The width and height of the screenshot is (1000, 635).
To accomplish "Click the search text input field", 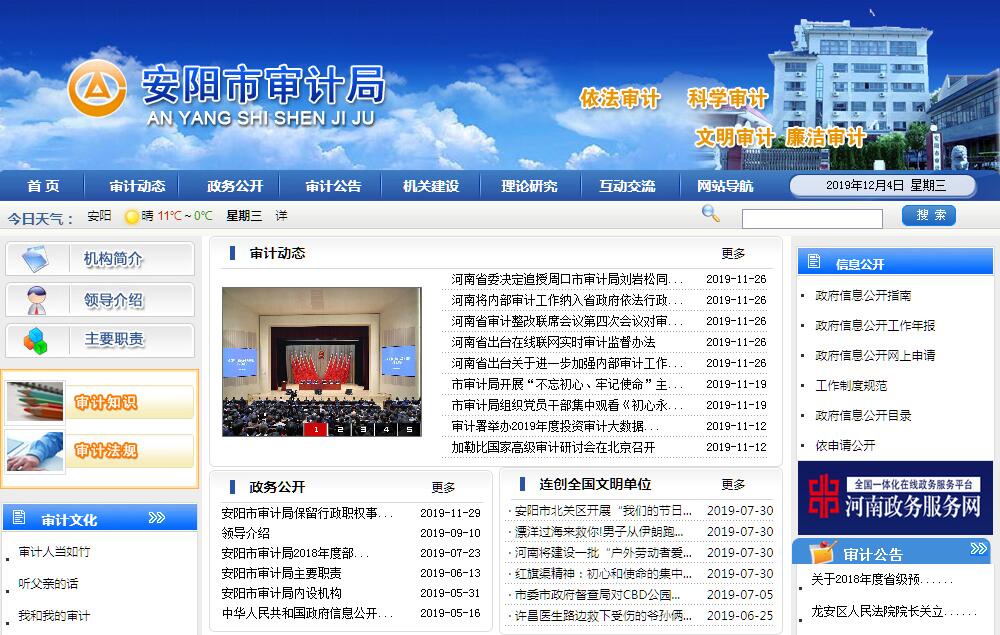I will [812, 218].
